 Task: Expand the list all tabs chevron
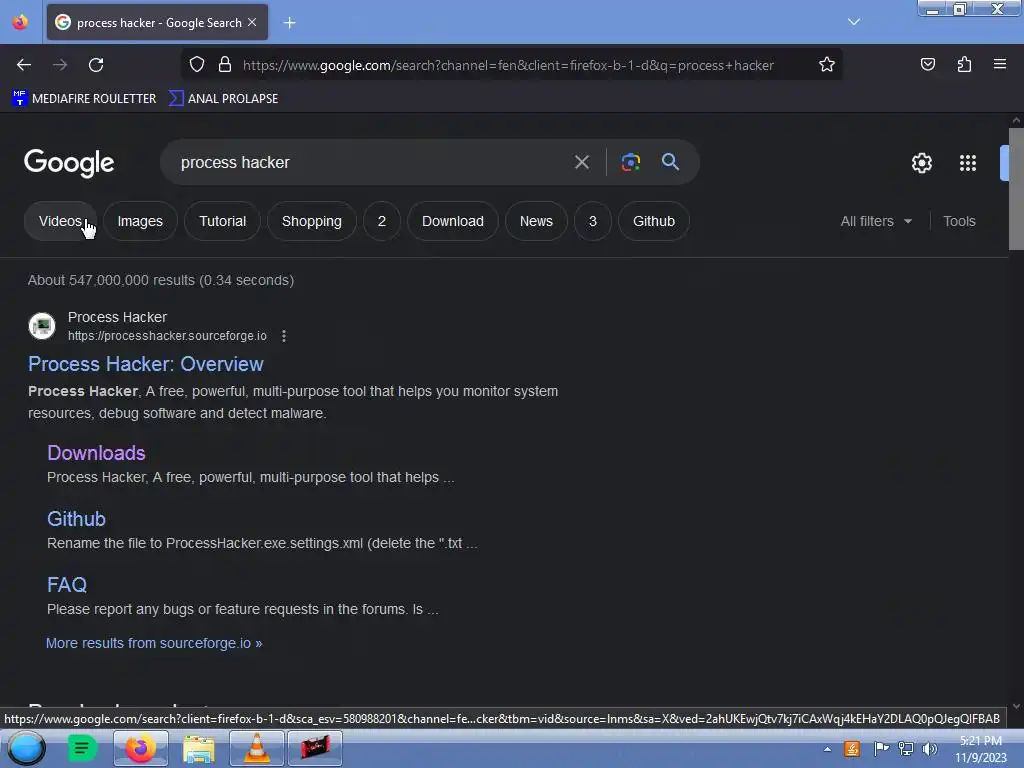854,22
